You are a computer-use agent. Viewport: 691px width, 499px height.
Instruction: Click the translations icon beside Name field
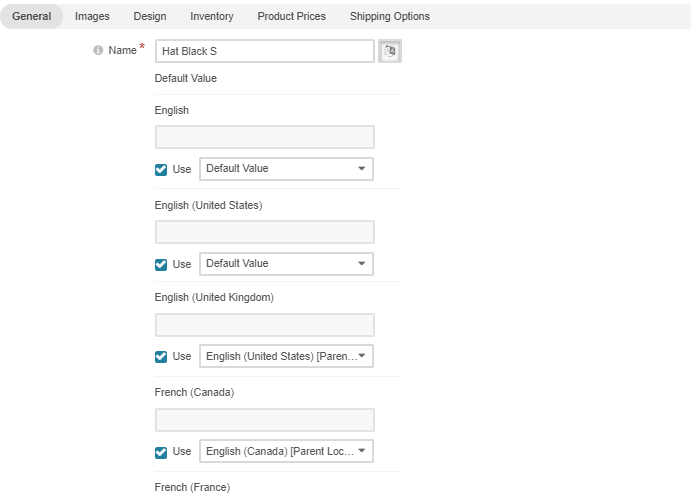tap(390, 51)
